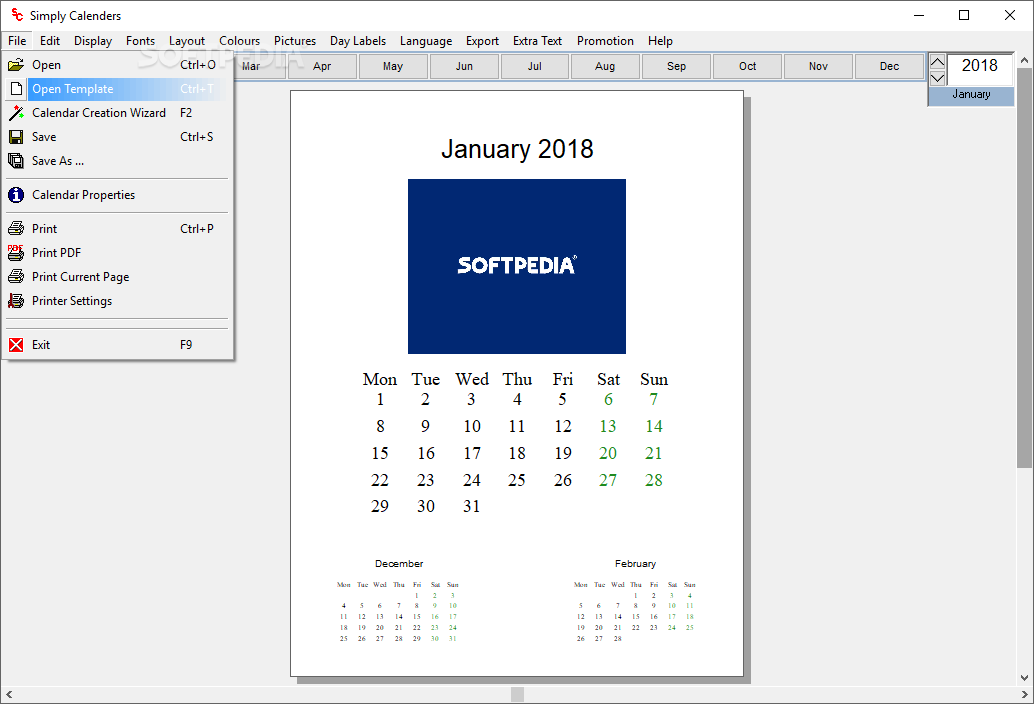This screenshot has width=1034, height=704.
Task: Click day 17 in January calendar
Action: 472,454
